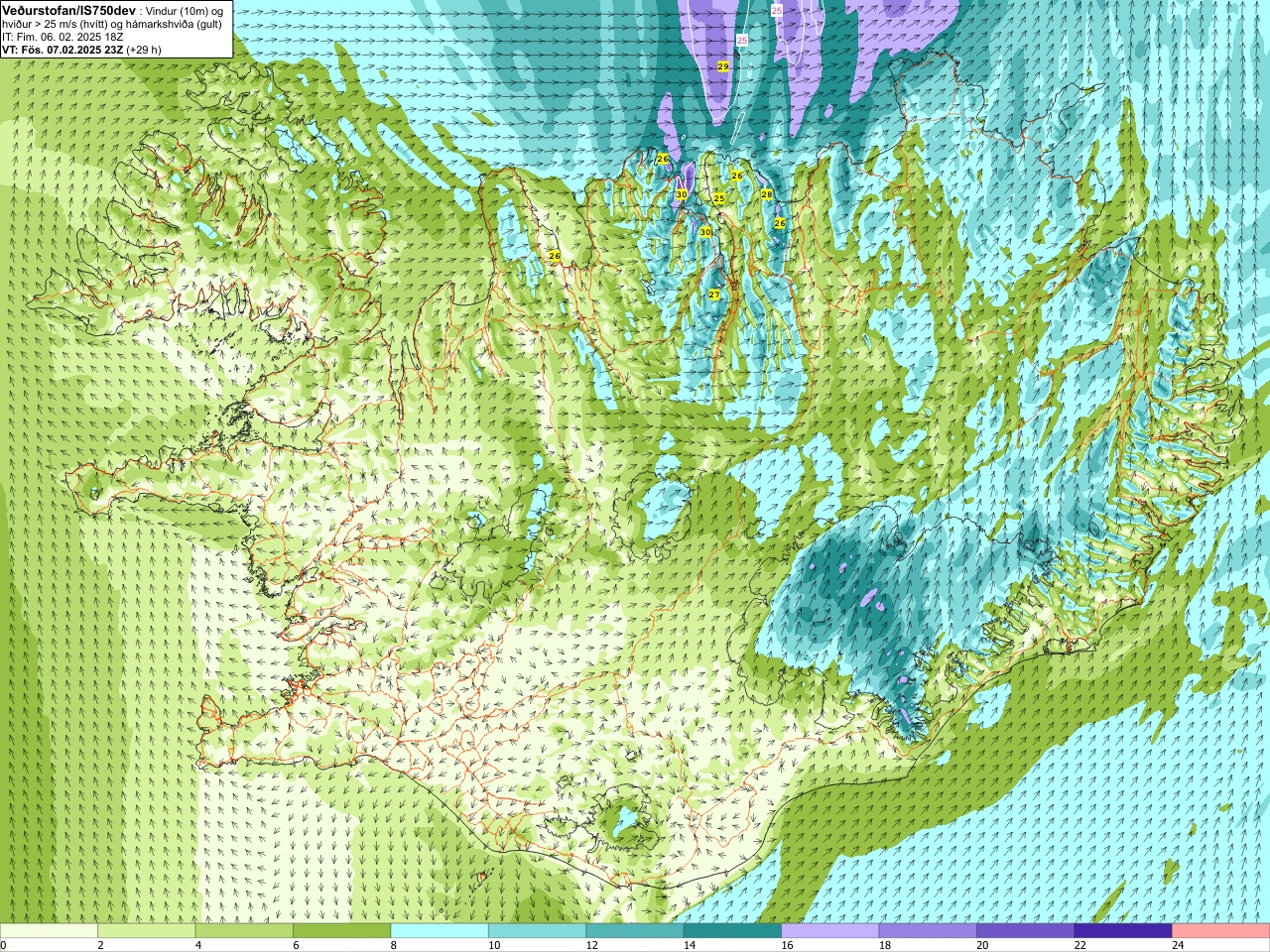Click the 'IT: Fim. 06. 02. 2025 18Z' line
The height and width of the screenshot is (952, 1270).
click(63, 37)
